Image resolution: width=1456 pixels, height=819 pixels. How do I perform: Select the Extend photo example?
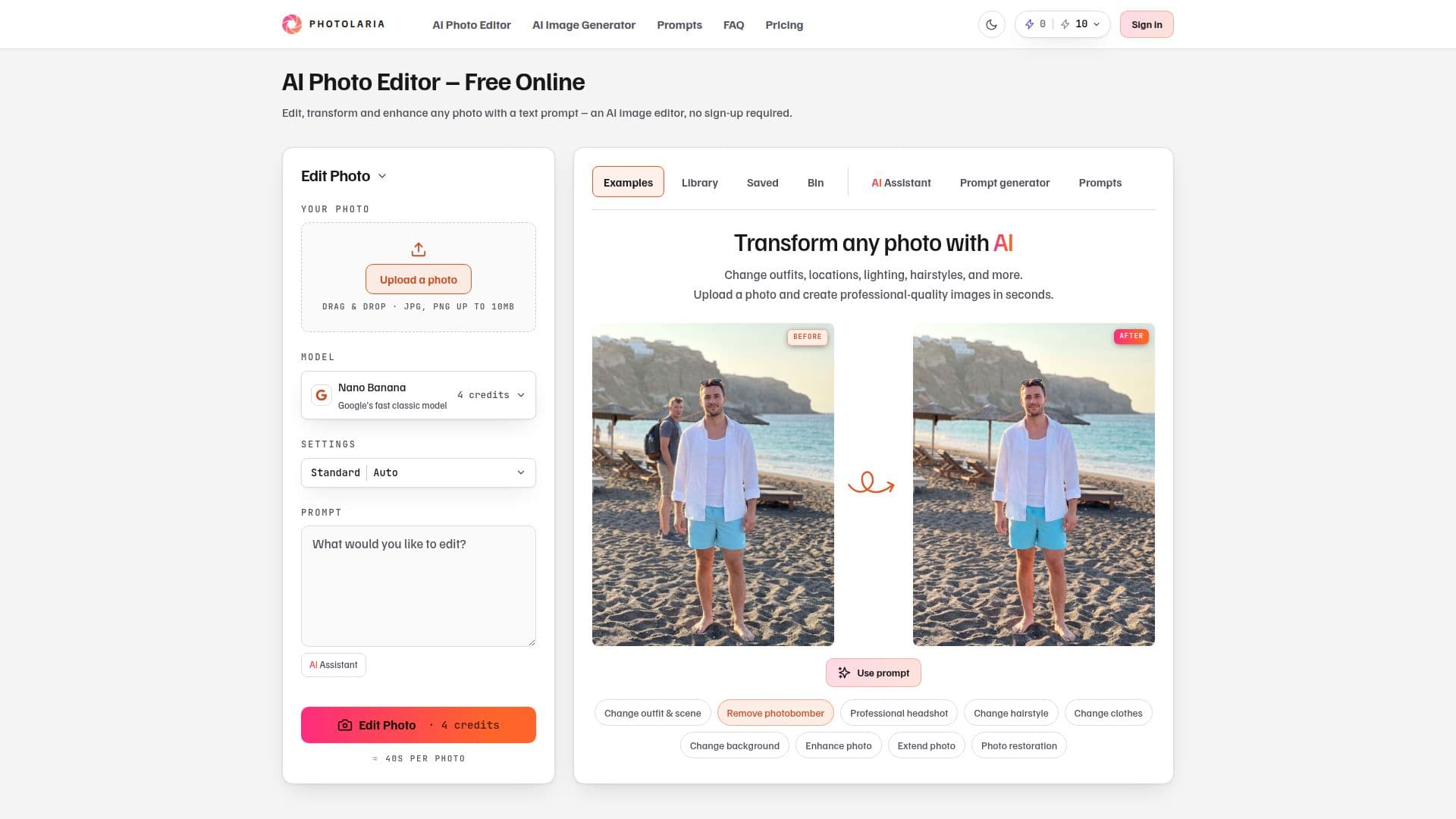click(x=926, y=745)
